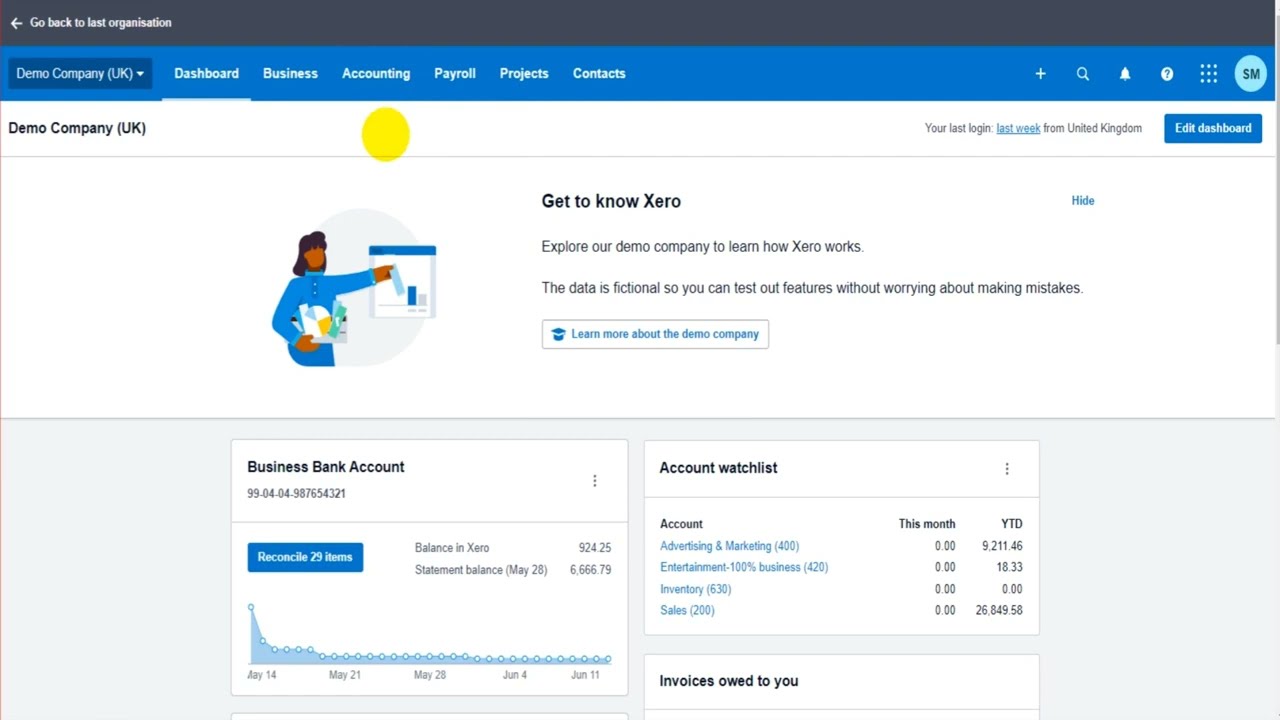Click the Account watchlist heading
Screen dimensions: 1280x720
point(718,468)
